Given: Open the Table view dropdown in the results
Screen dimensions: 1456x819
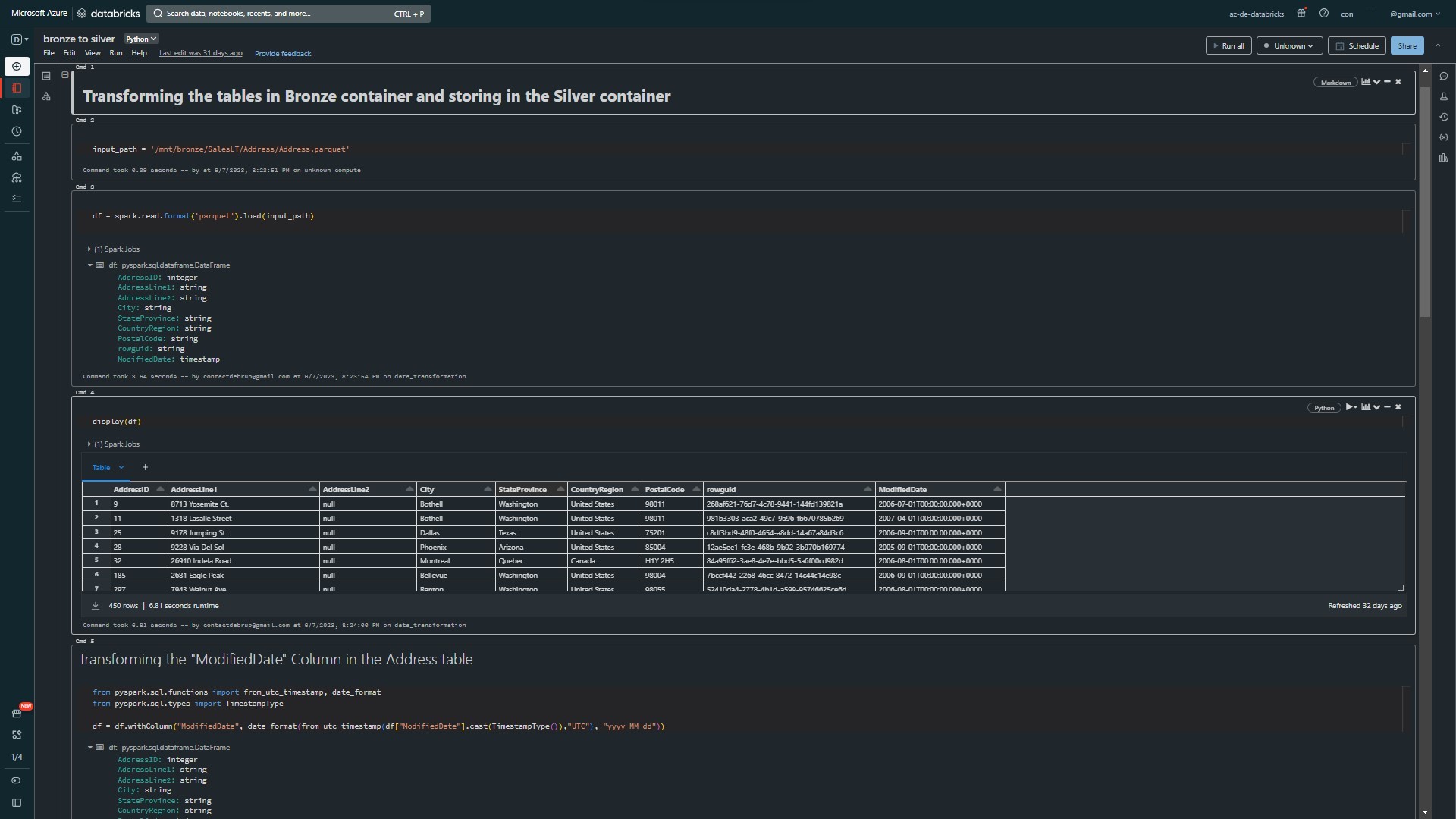Looking at the screenshot, I should point(107,467).
